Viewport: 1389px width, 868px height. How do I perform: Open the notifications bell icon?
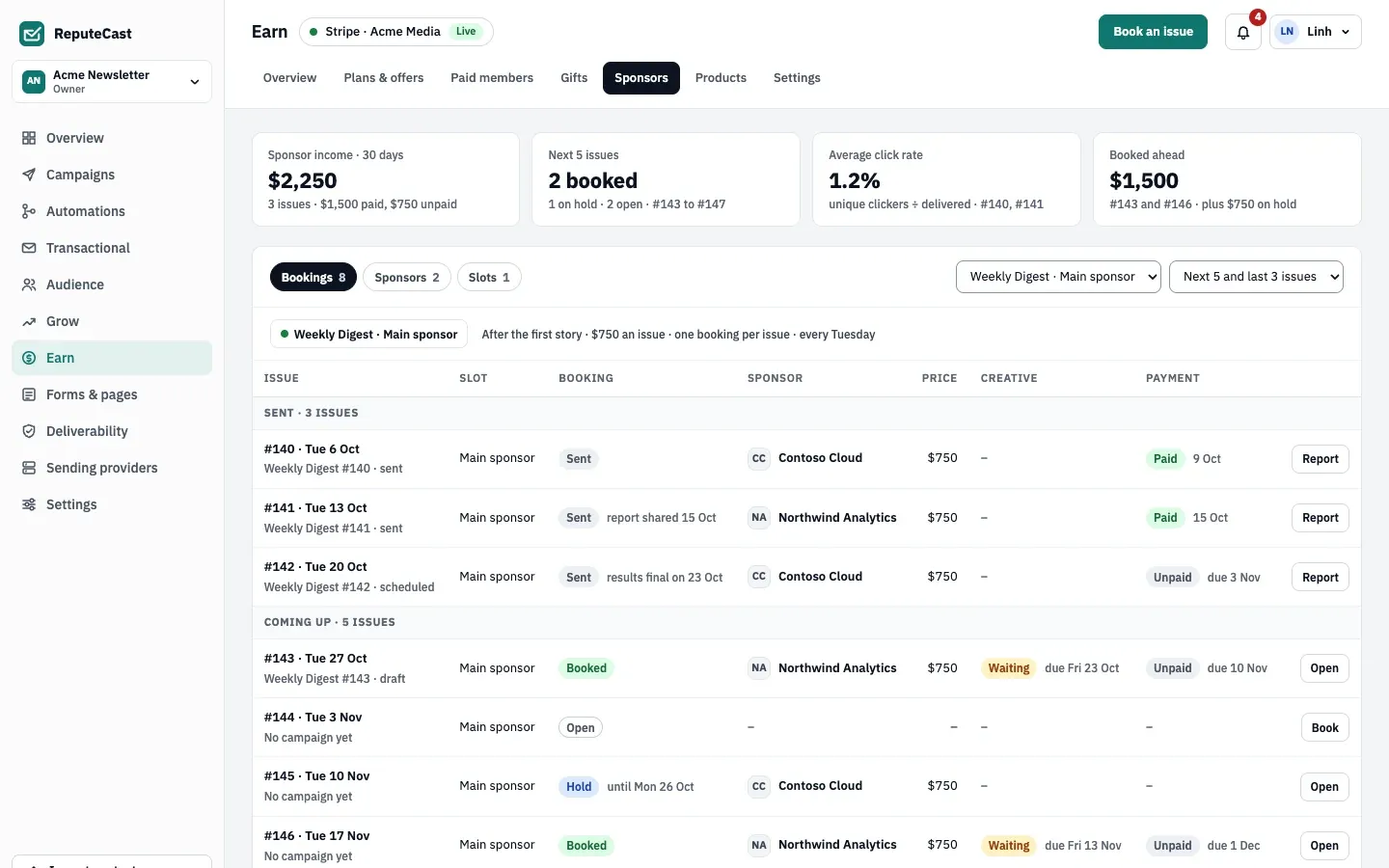click(1242, 32)
